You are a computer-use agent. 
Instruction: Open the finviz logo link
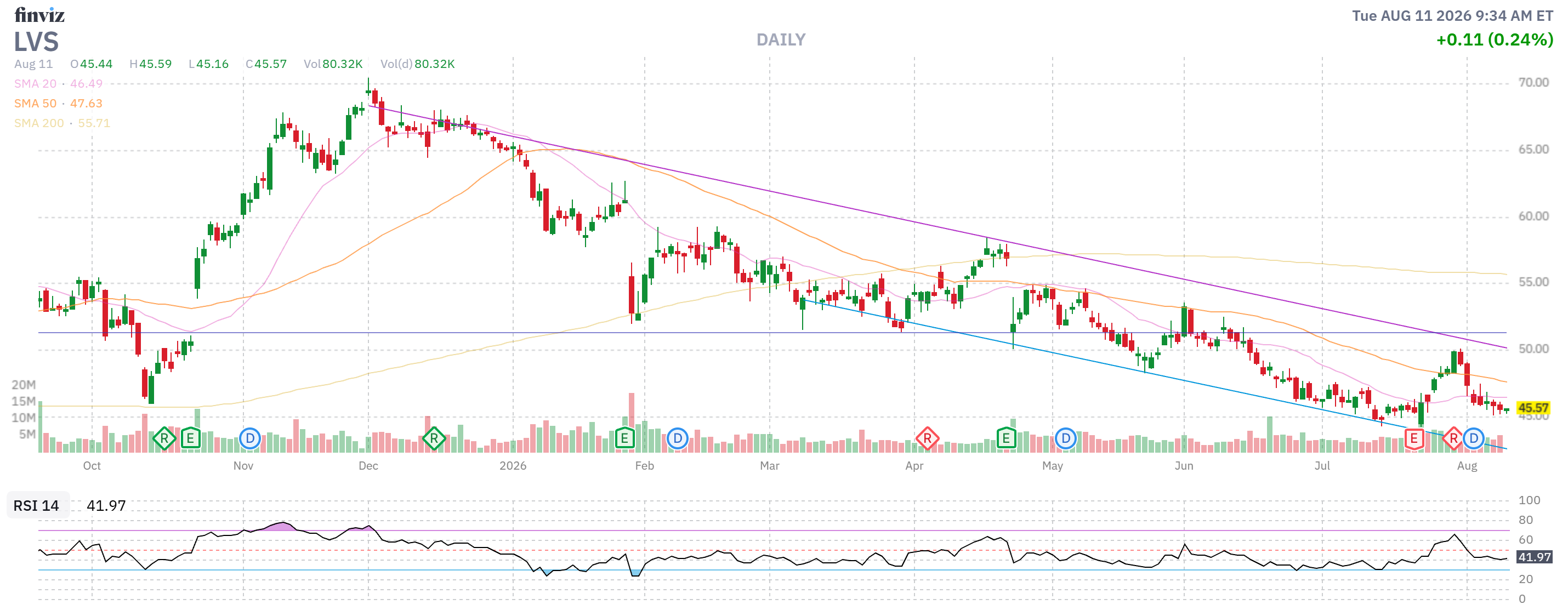(39, 15)
